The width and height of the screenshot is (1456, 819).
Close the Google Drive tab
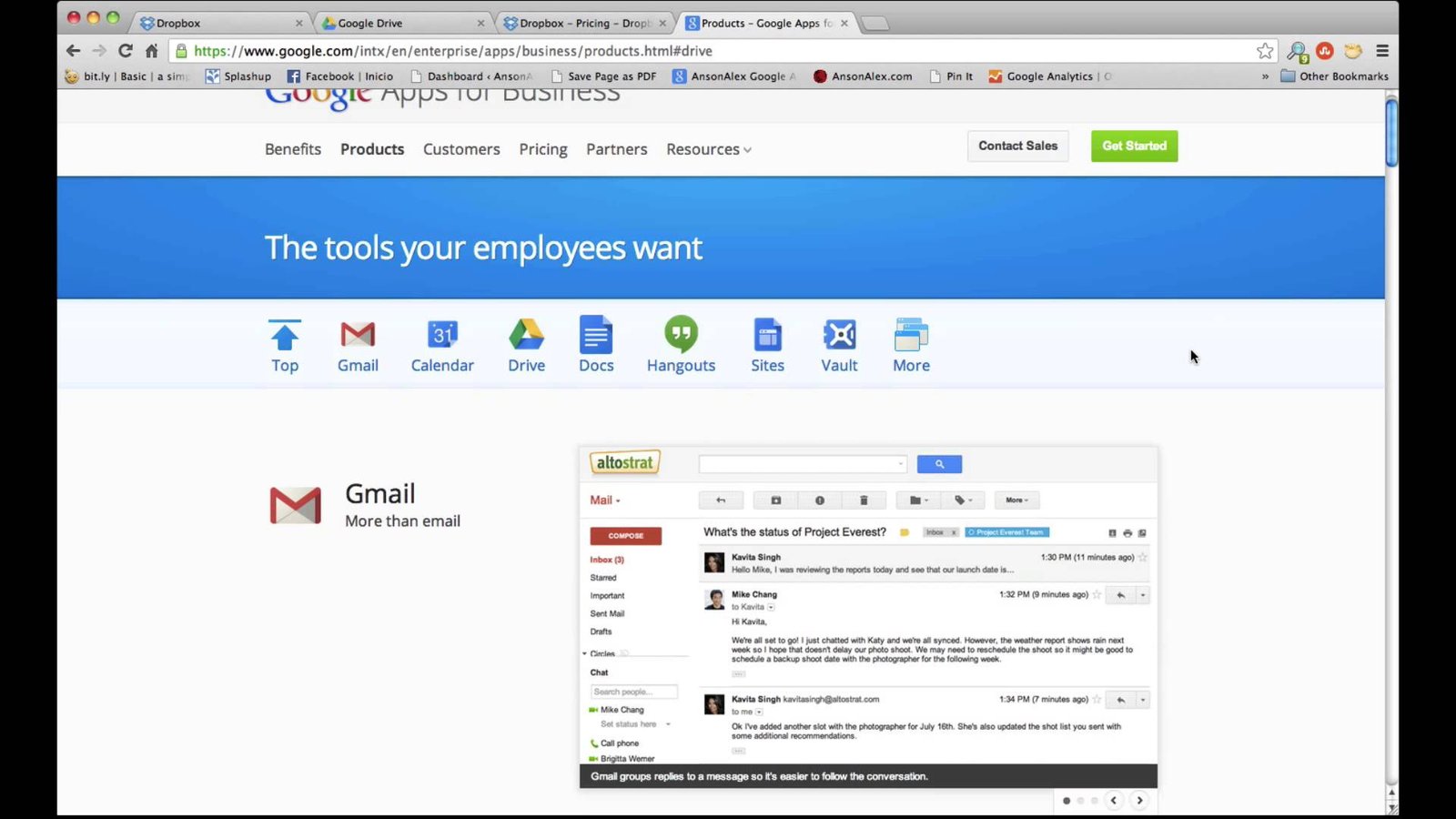[x=480, y=23]
